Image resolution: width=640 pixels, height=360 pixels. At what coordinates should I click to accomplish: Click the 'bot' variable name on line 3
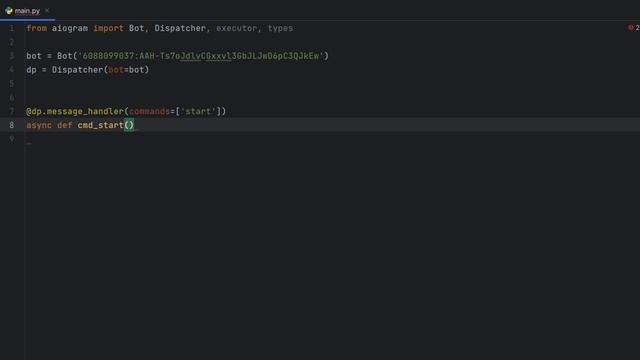coord(34,56)
